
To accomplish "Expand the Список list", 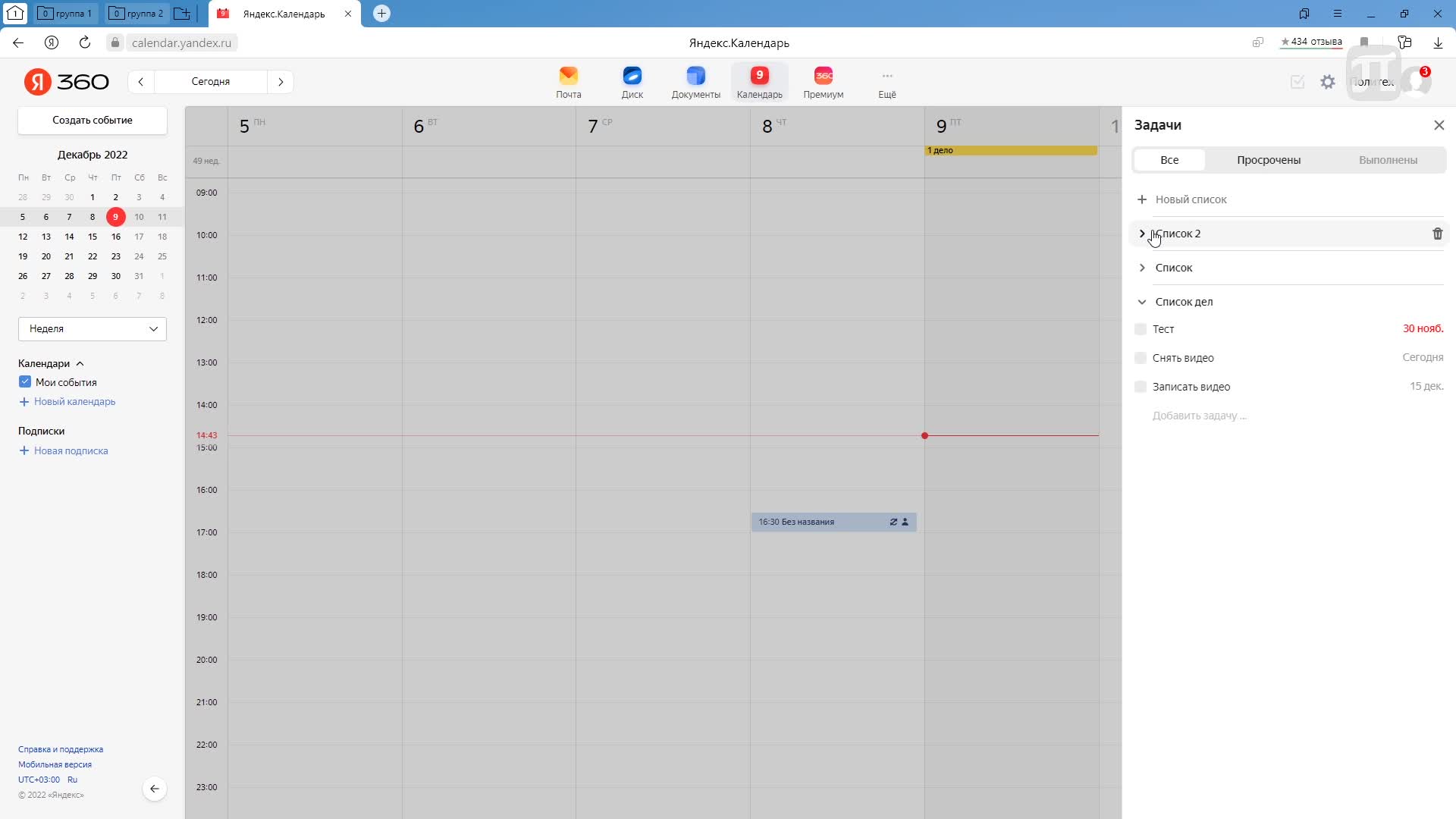I will pos(1141,268).
